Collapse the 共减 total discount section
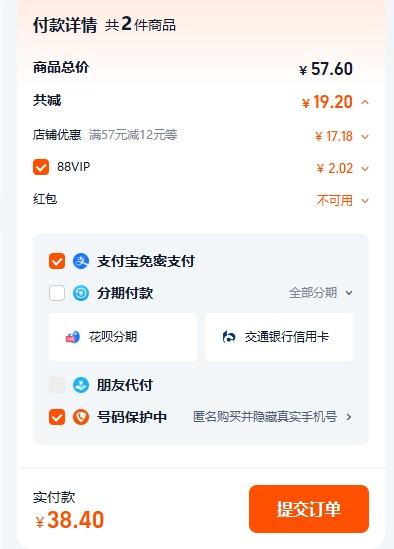394x549 pixels. coord(365,102)
